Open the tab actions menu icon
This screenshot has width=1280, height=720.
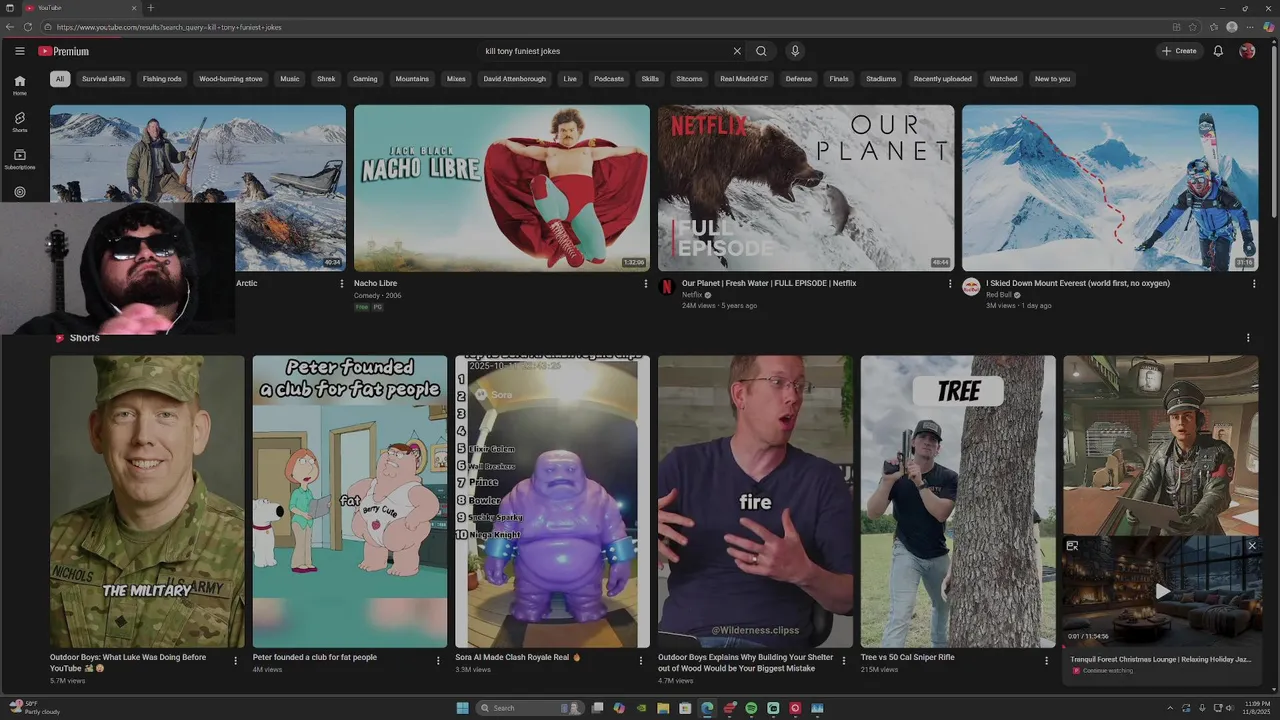click(x=10, y=8)
